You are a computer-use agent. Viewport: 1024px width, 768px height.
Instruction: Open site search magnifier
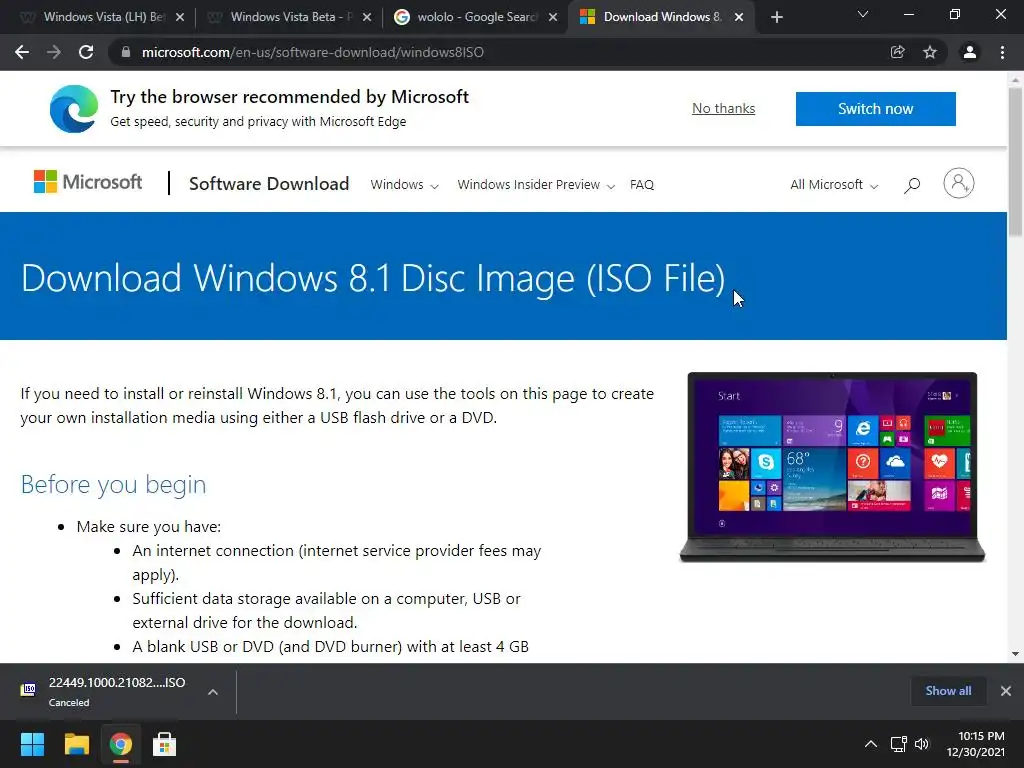tap(912, 185)
